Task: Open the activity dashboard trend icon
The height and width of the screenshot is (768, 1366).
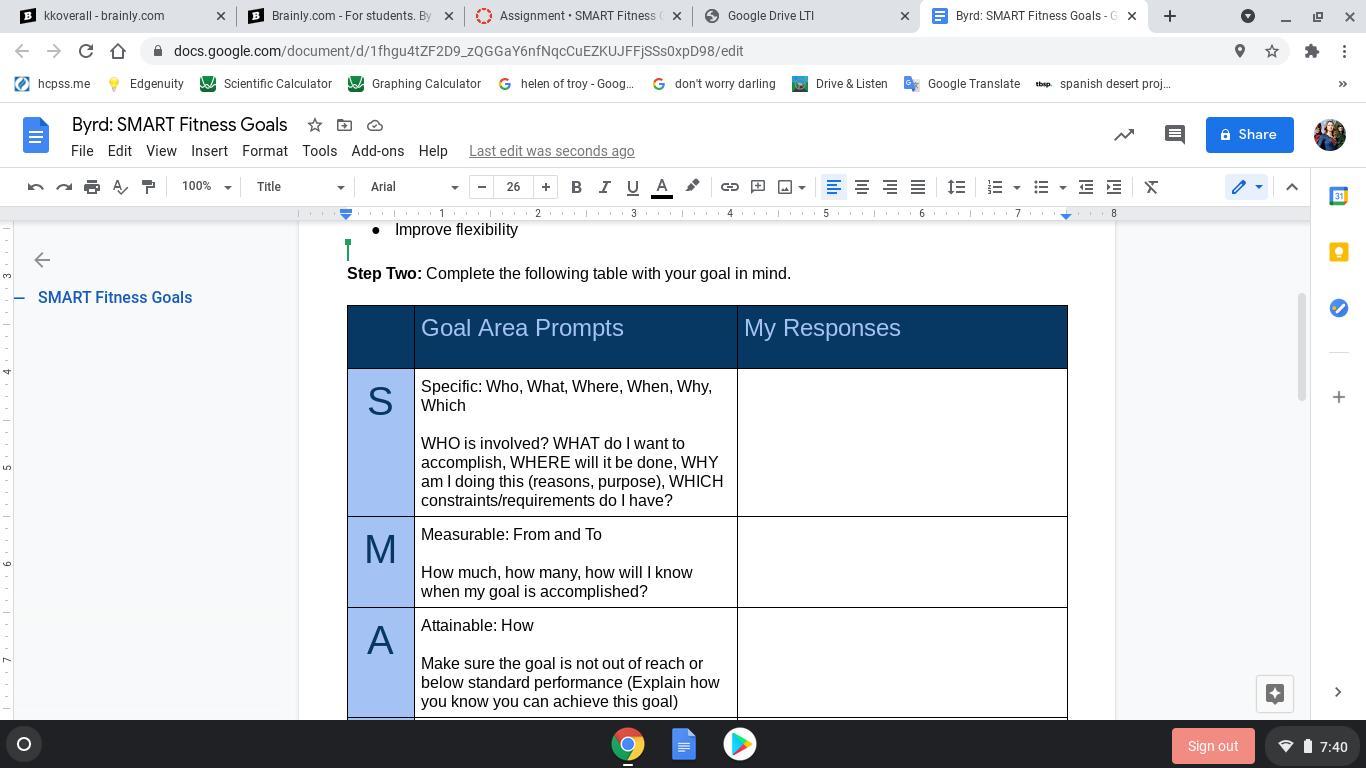Action: (x=1124, y=135)
